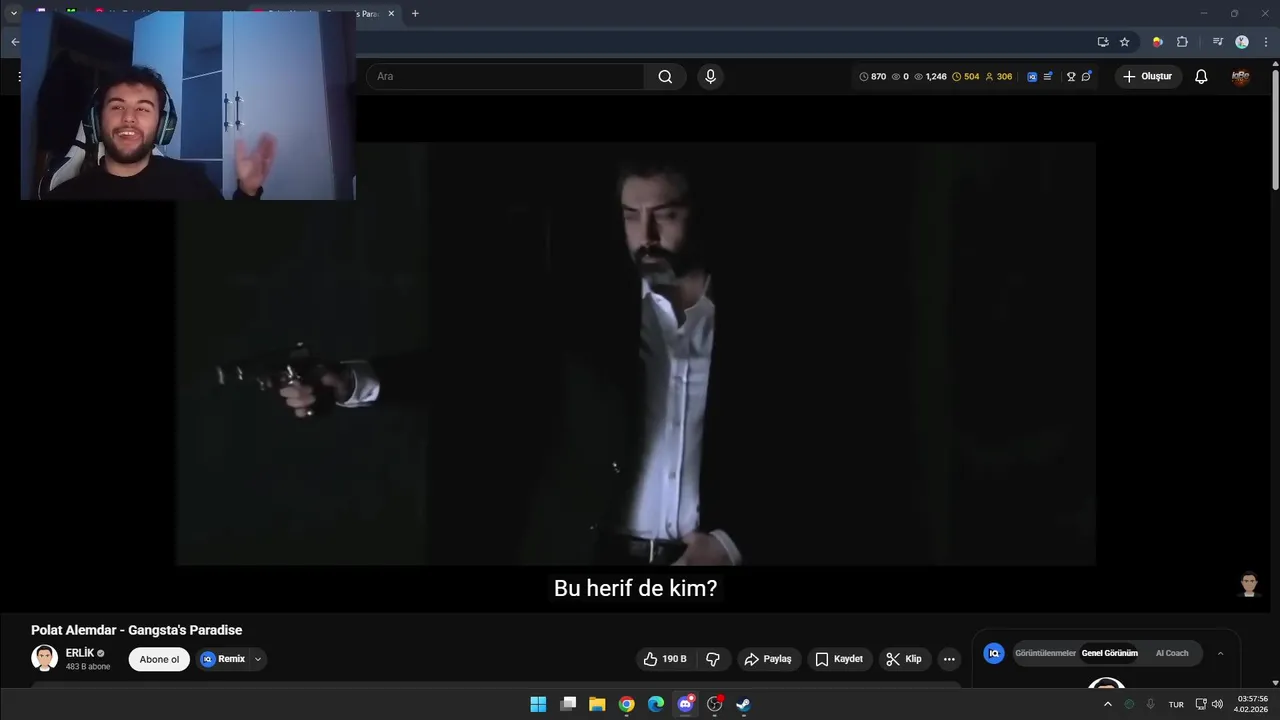Open the YouTube account avatar menu

[1241, 76]
